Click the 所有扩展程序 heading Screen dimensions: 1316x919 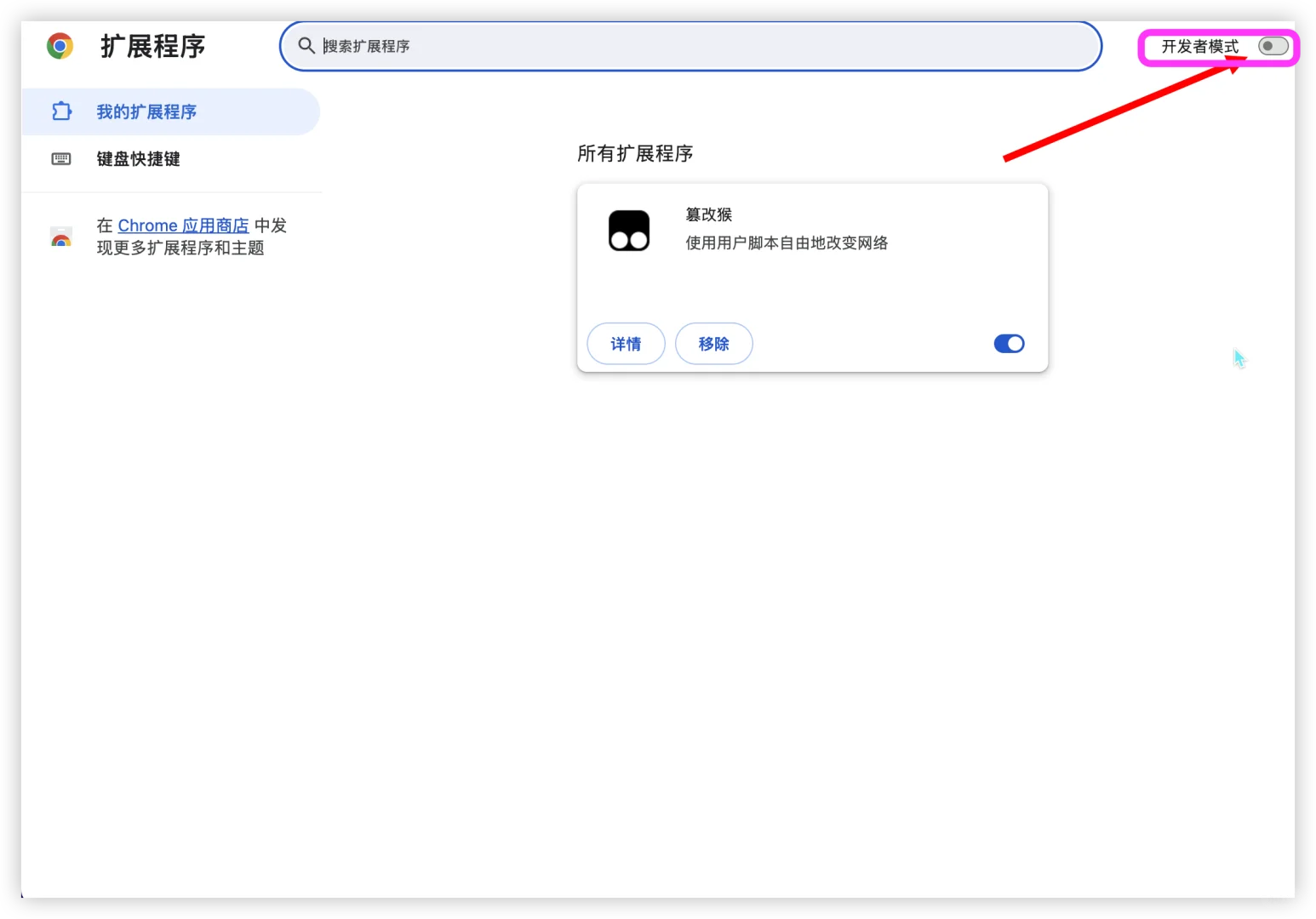[x=635, y=153]
